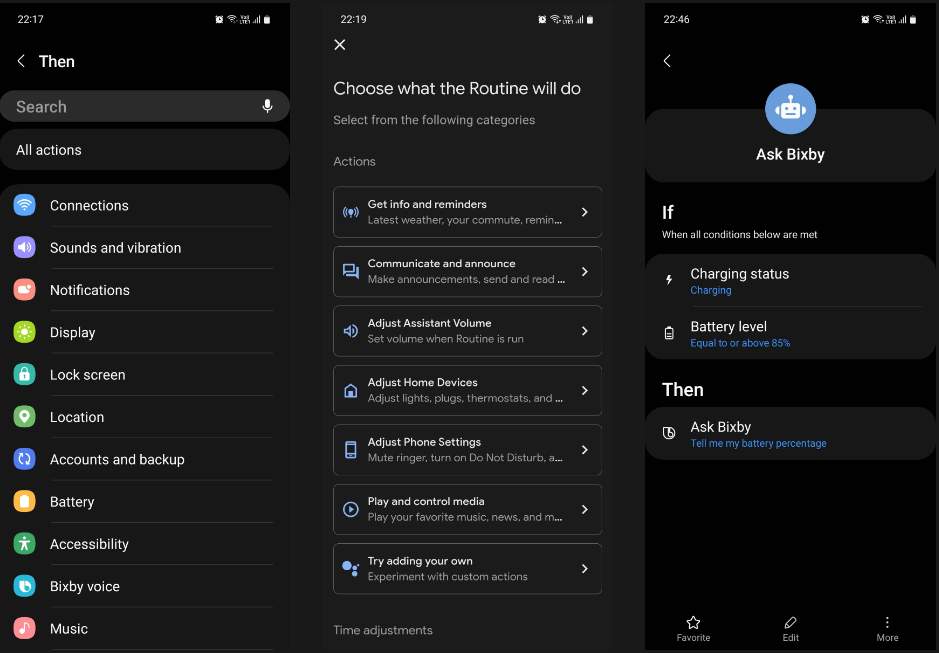
Task: Tap the Connections category icon
Action: coord(27,205)
